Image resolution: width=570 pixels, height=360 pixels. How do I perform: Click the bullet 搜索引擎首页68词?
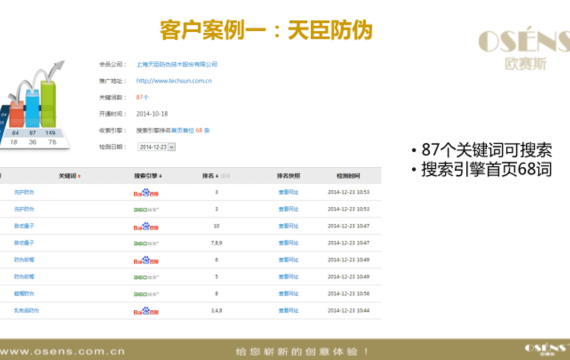coord(487,169)
